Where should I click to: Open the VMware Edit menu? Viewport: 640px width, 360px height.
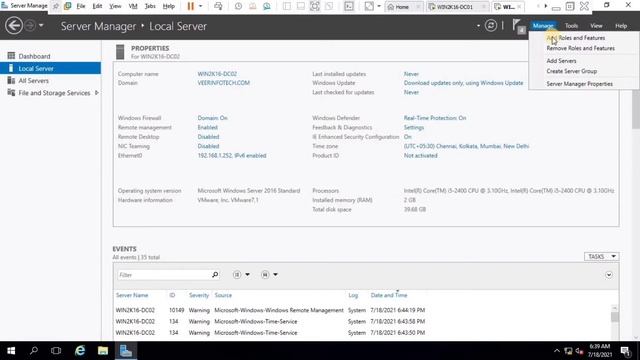(x=97, y=6)
